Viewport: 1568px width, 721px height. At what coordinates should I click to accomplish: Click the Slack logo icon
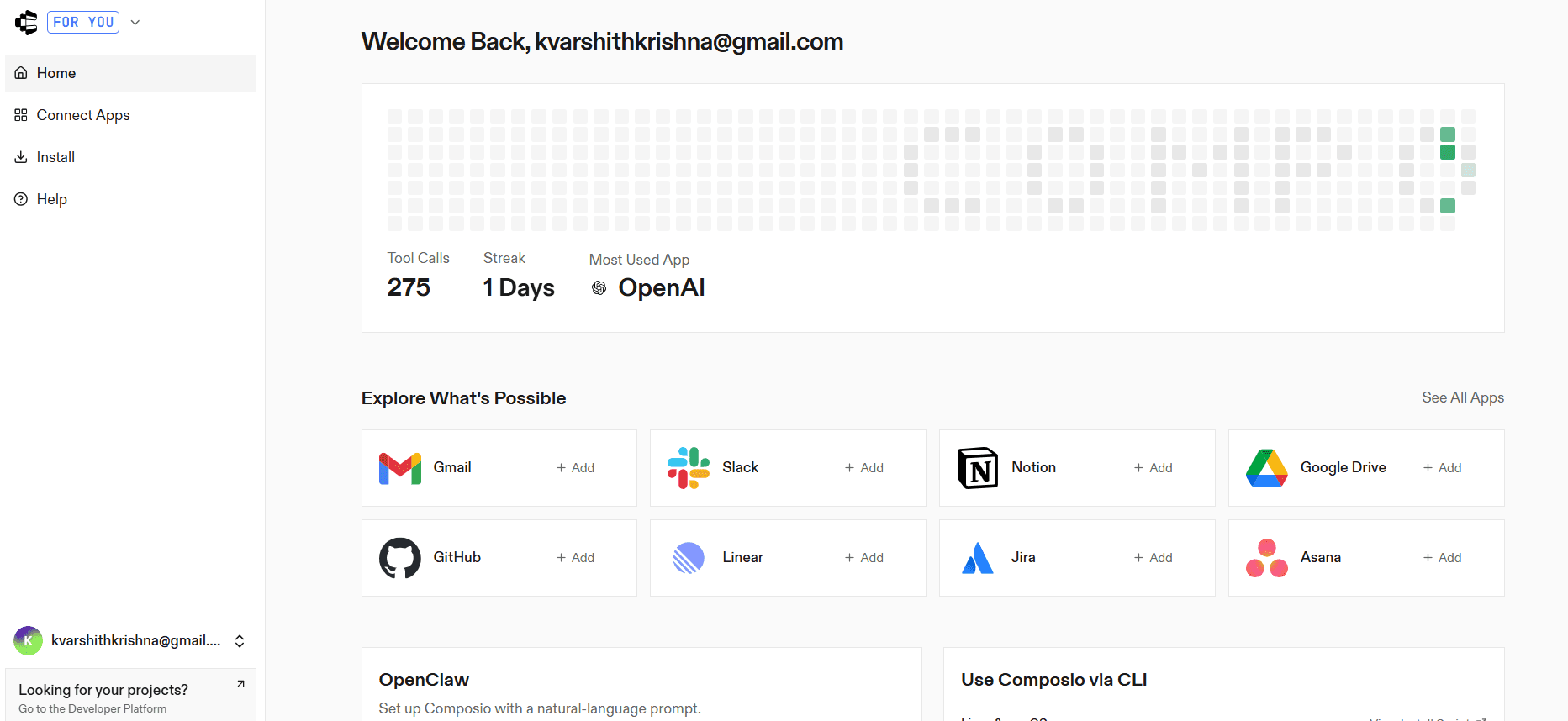(x=689, y=468)
